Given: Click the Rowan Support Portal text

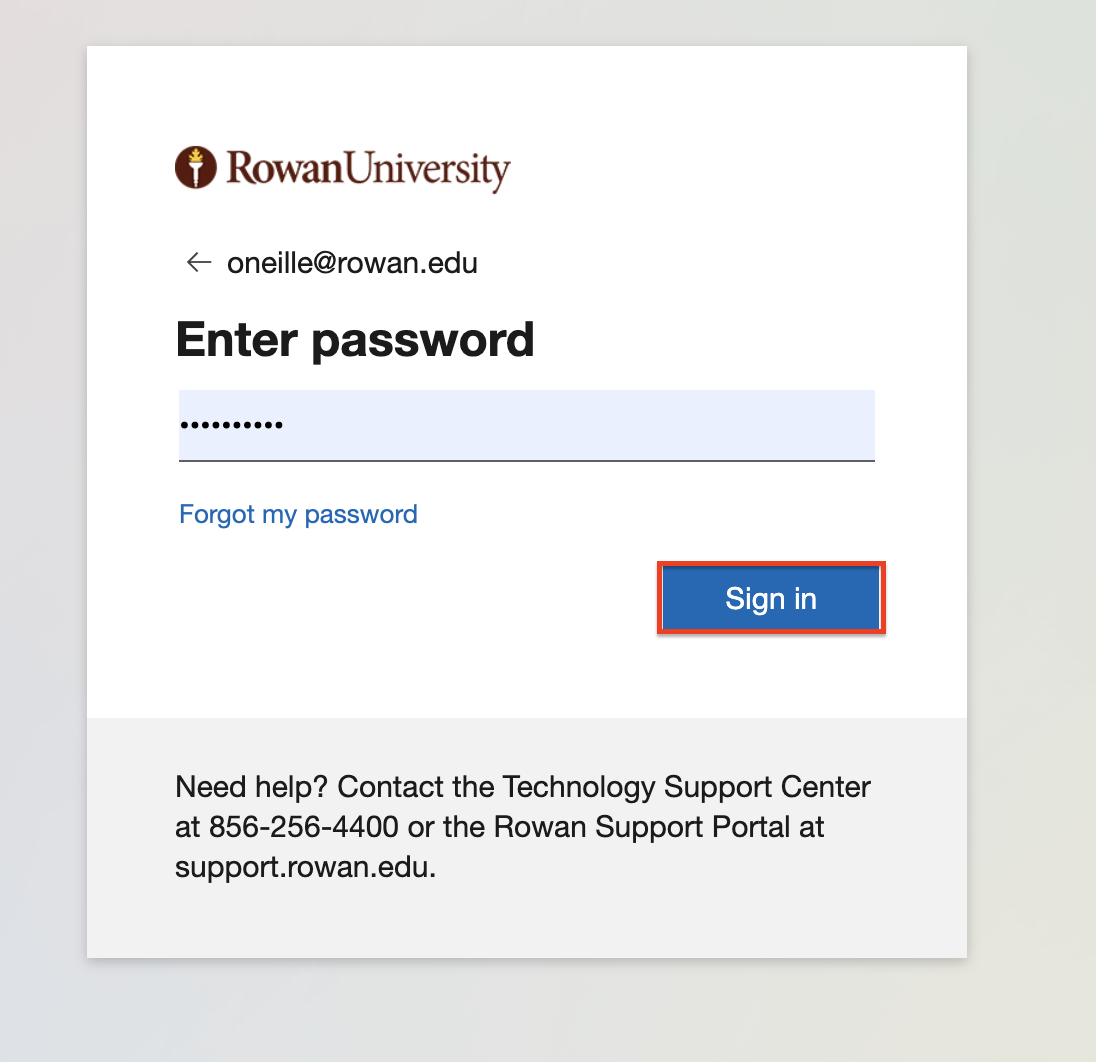Looking at the screenshot, I should point(642,827).
